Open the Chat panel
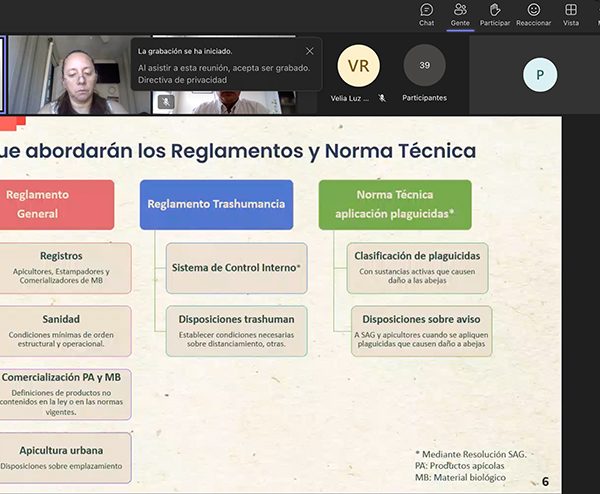 (x=427, y=14)
